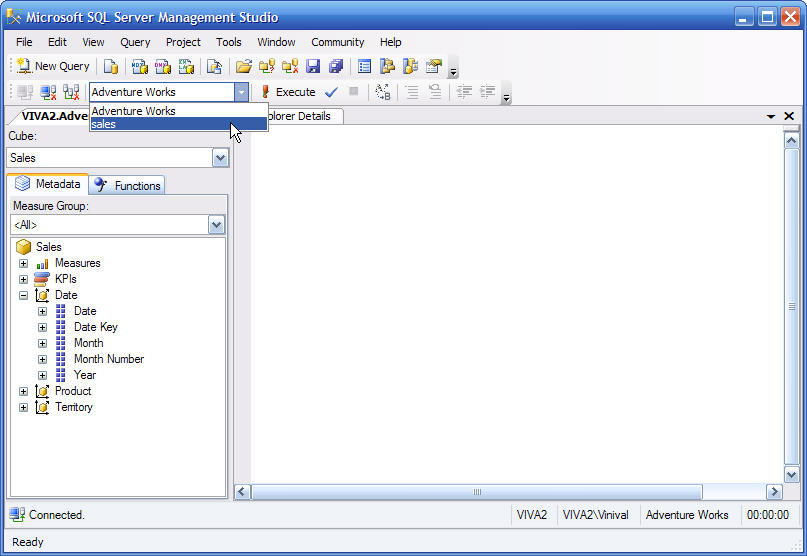Switch to the Metadata tab
Screen dimensions: 807x556
(x=48, y=184)
